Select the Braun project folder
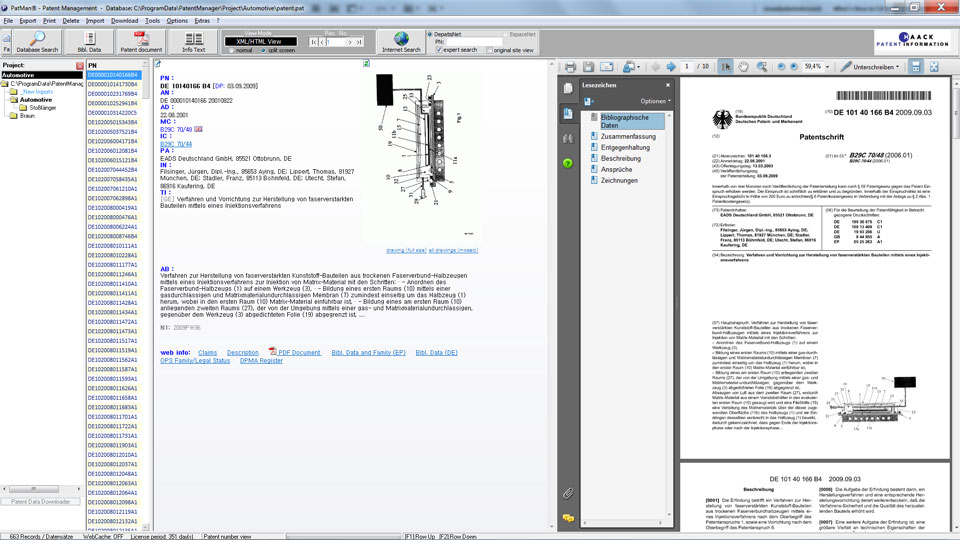The width and height of the screenshot is (960, 540). pyautogui.click(x=27, y=116)
